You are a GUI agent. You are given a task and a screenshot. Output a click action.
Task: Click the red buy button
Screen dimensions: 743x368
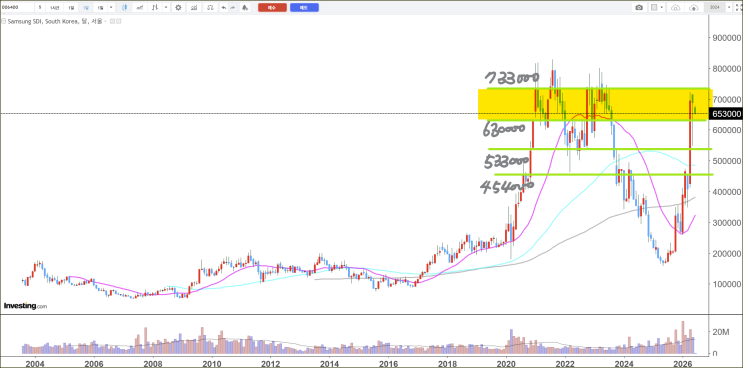point(272,8)
